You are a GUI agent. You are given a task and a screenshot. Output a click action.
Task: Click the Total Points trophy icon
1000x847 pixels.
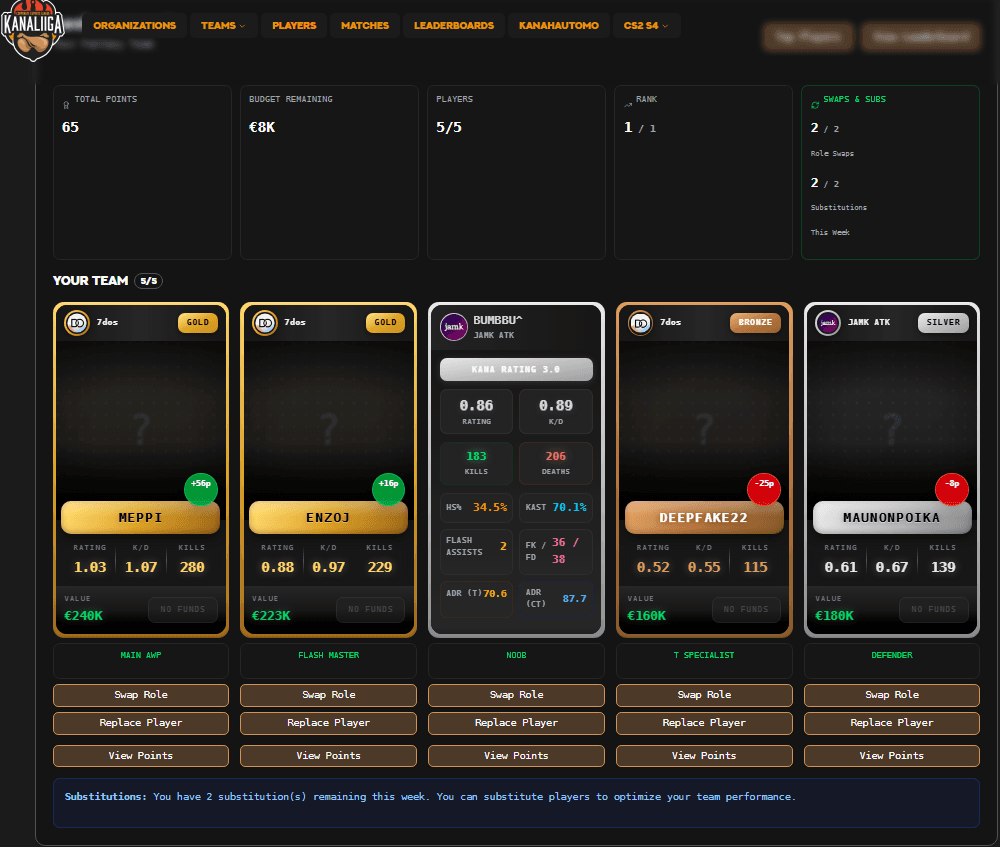(x=66, y=105)
